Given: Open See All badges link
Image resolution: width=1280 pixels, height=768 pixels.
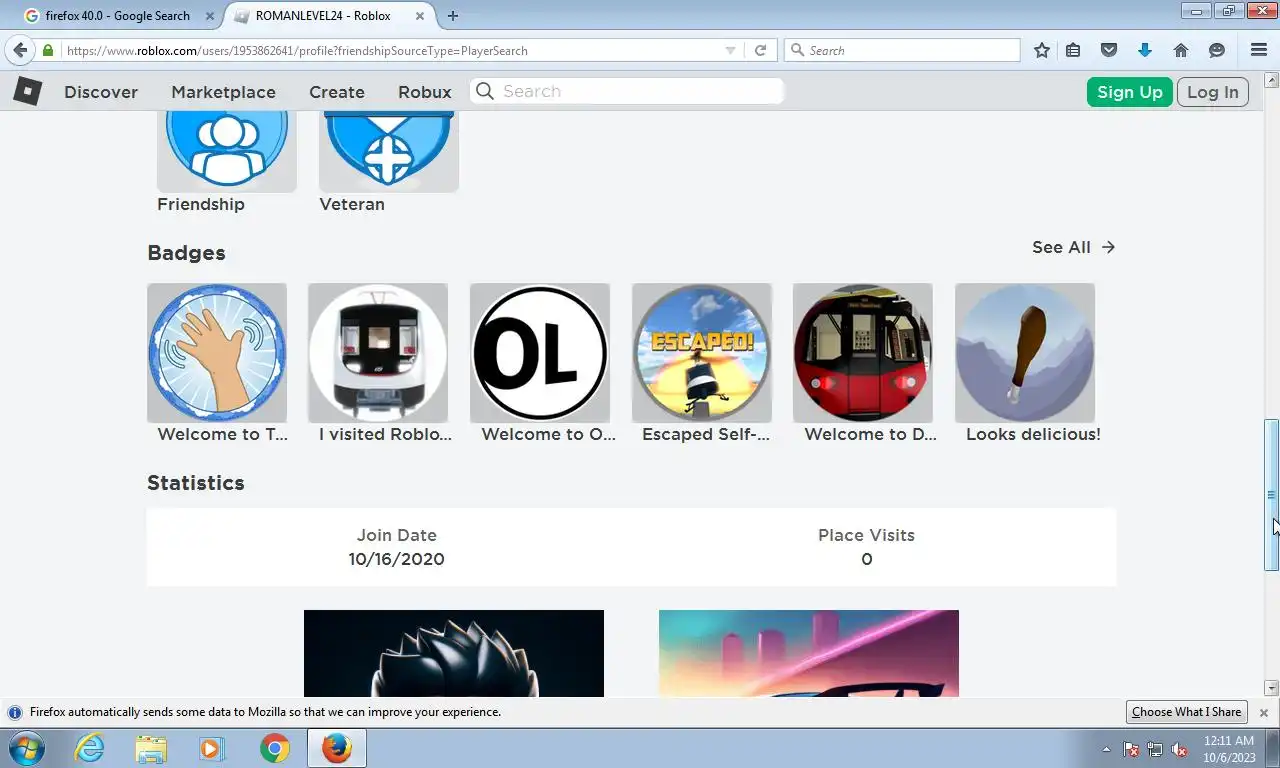Looking at the screenshot, I should [1074, 247].
